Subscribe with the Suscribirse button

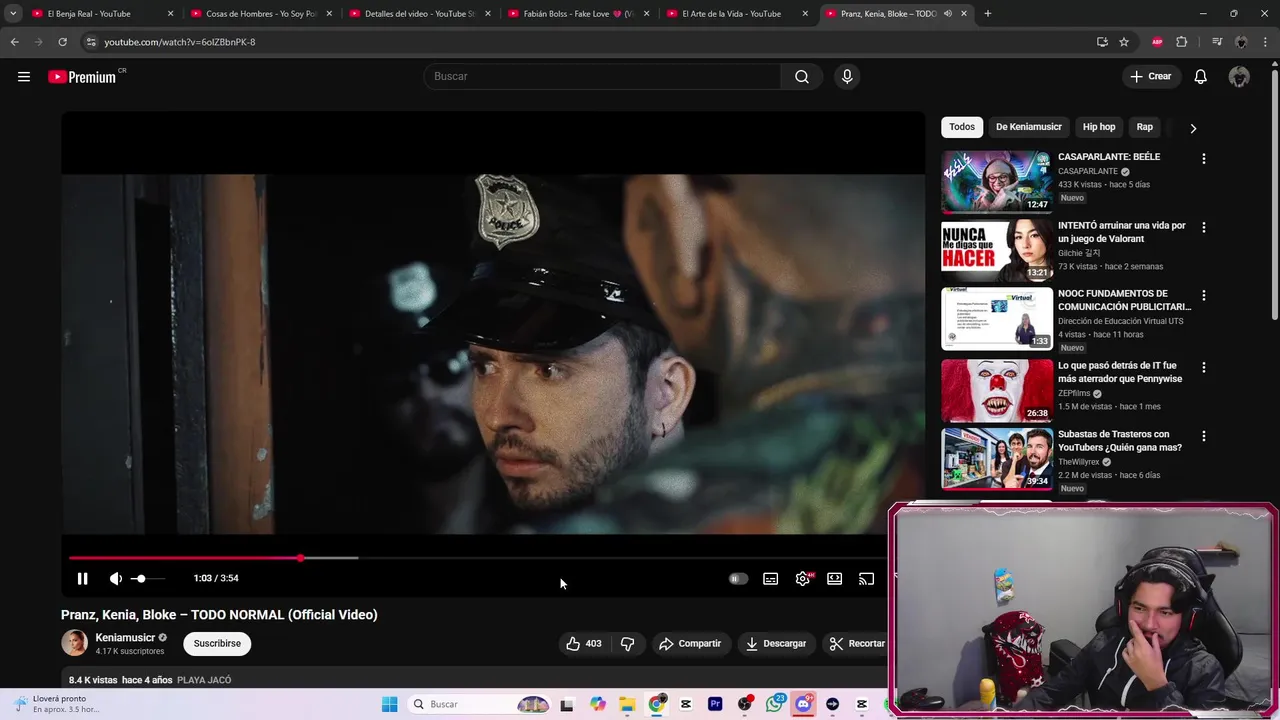[217, 644]
